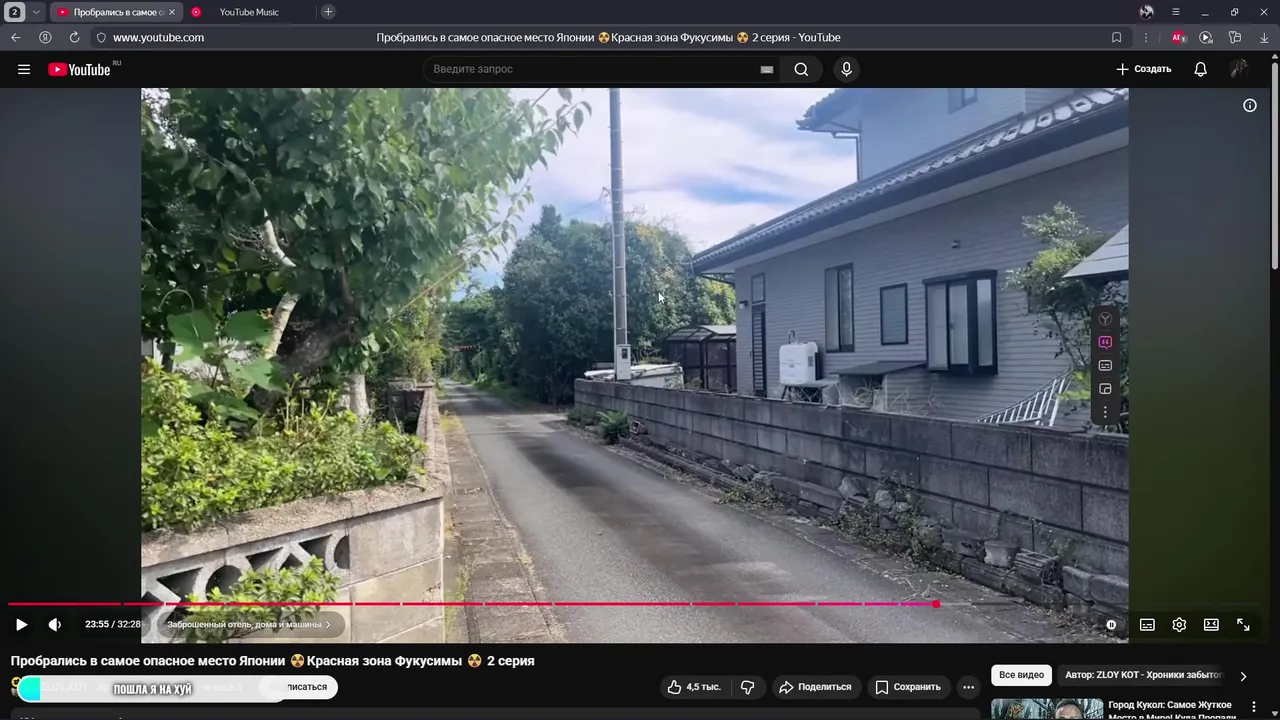Open the red ad blocker extension icon
Image resolution: width=1280 pixels, height=720 pixels.
1179,37
